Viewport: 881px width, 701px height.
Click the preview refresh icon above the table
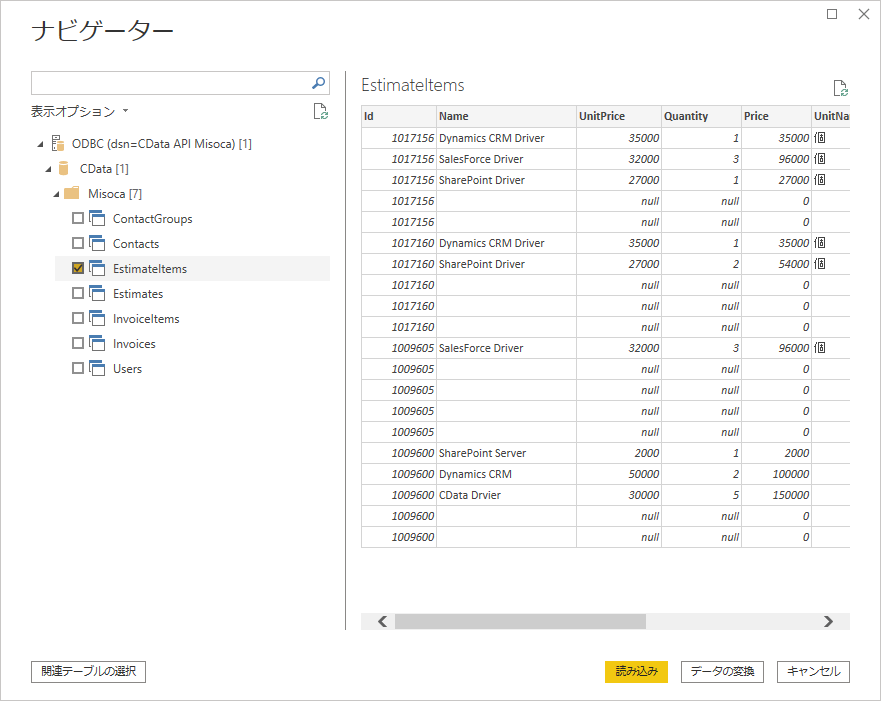point(840,88)
